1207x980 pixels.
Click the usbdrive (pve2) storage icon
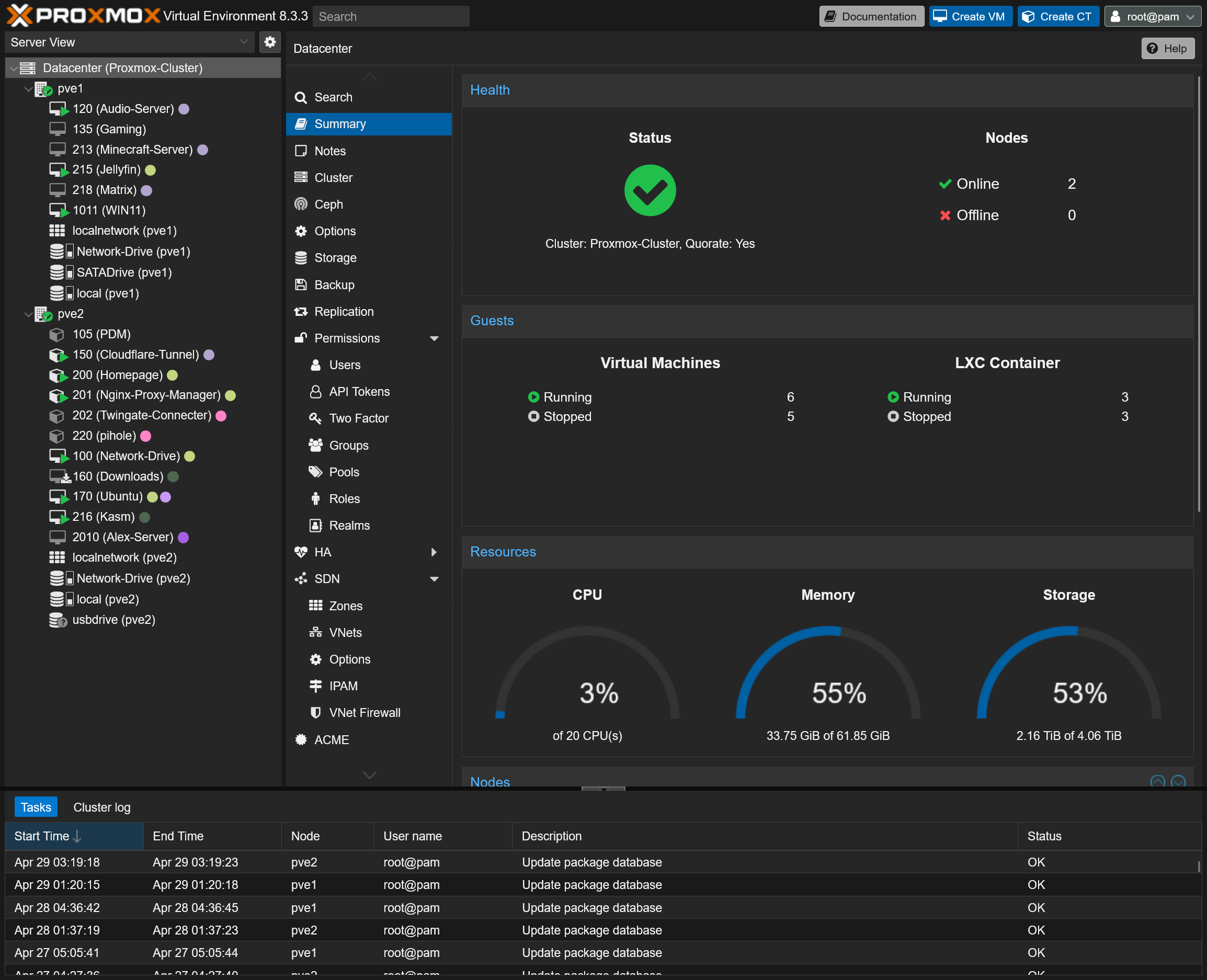tap(58, 620)
